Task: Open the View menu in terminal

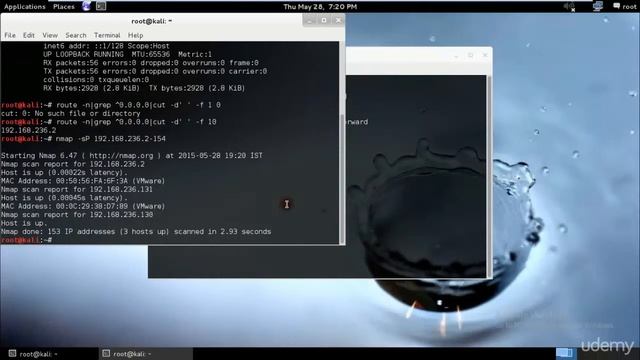Action: [50, 35]
